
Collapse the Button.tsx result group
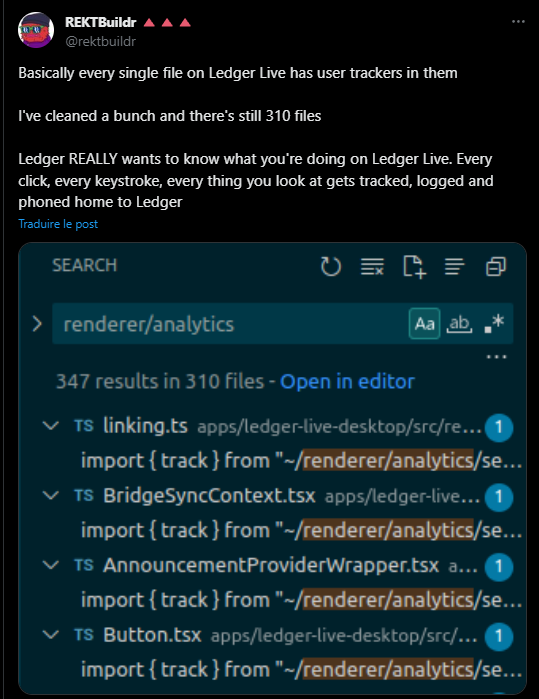(51, 635)
